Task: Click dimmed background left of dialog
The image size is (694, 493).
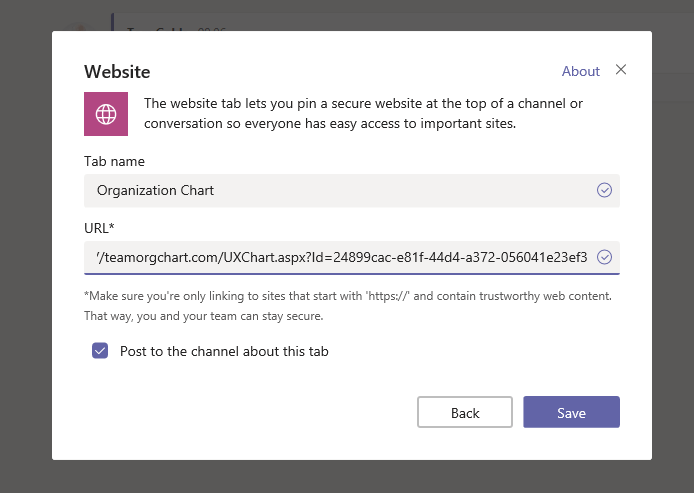Action: tap(25, 250)
